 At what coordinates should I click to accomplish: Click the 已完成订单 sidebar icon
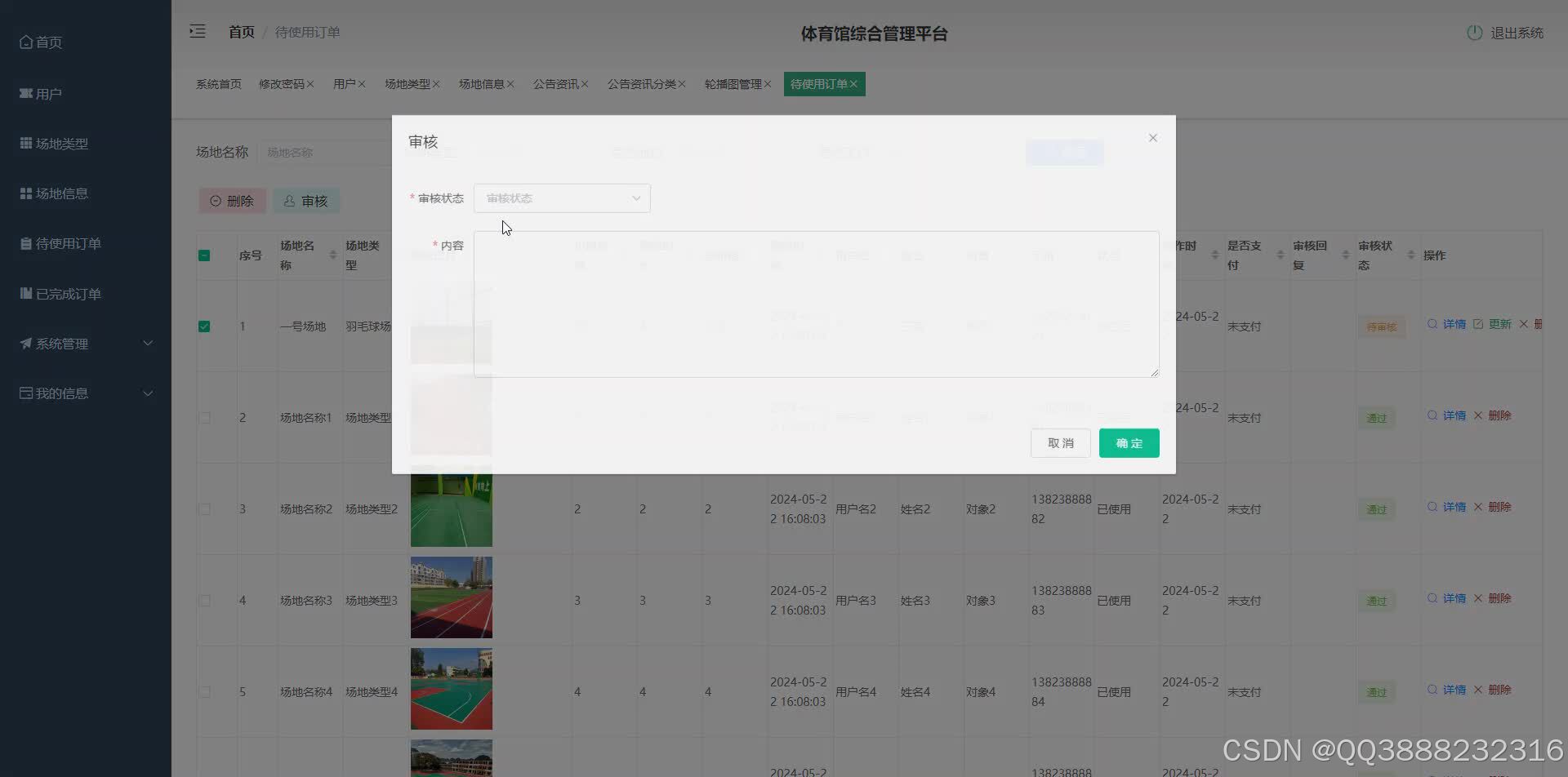pos(26,293)
